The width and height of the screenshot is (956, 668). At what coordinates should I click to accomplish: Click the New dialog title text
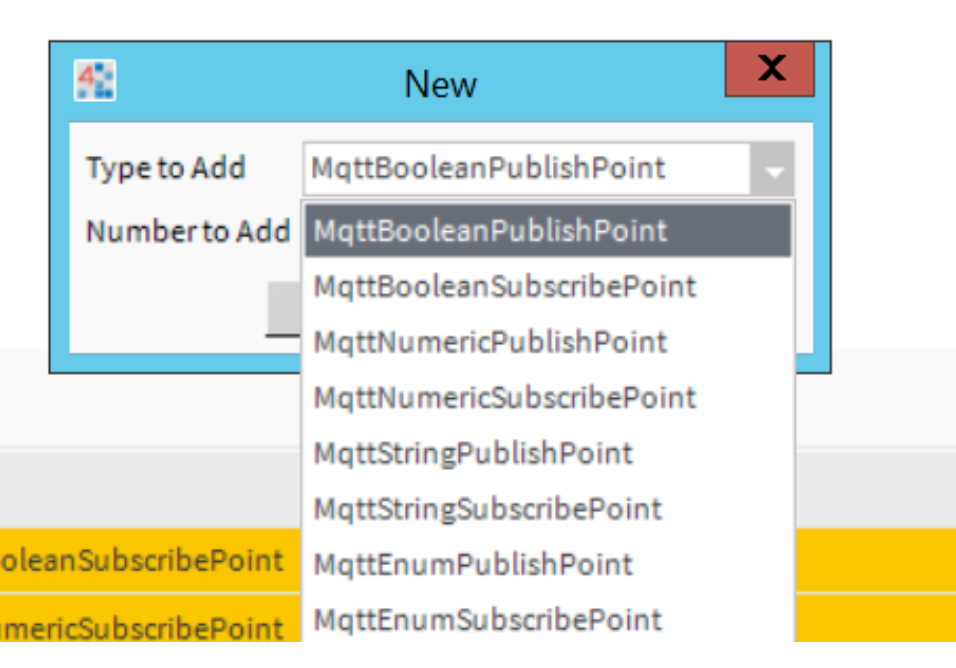(440, 85)
